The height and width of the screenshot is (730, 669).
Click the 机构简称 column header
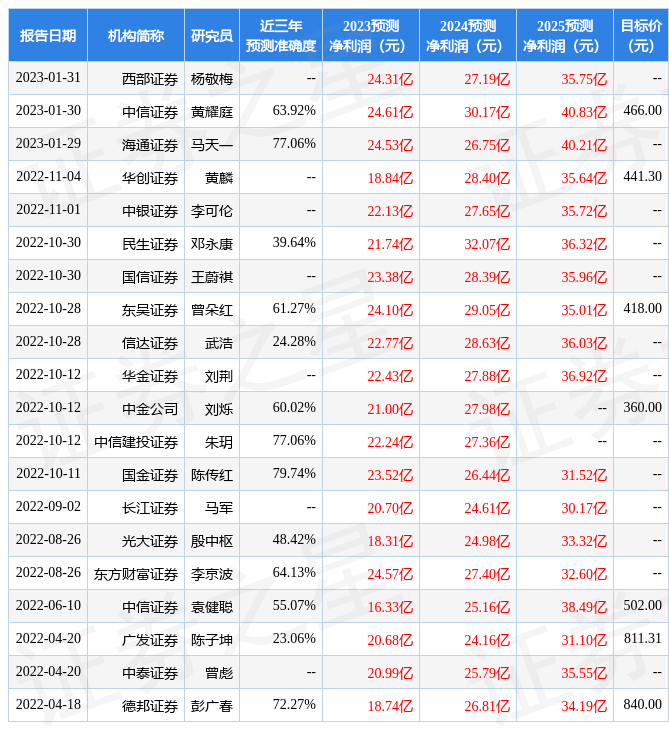pyautogui.click(x=136, y=35)
